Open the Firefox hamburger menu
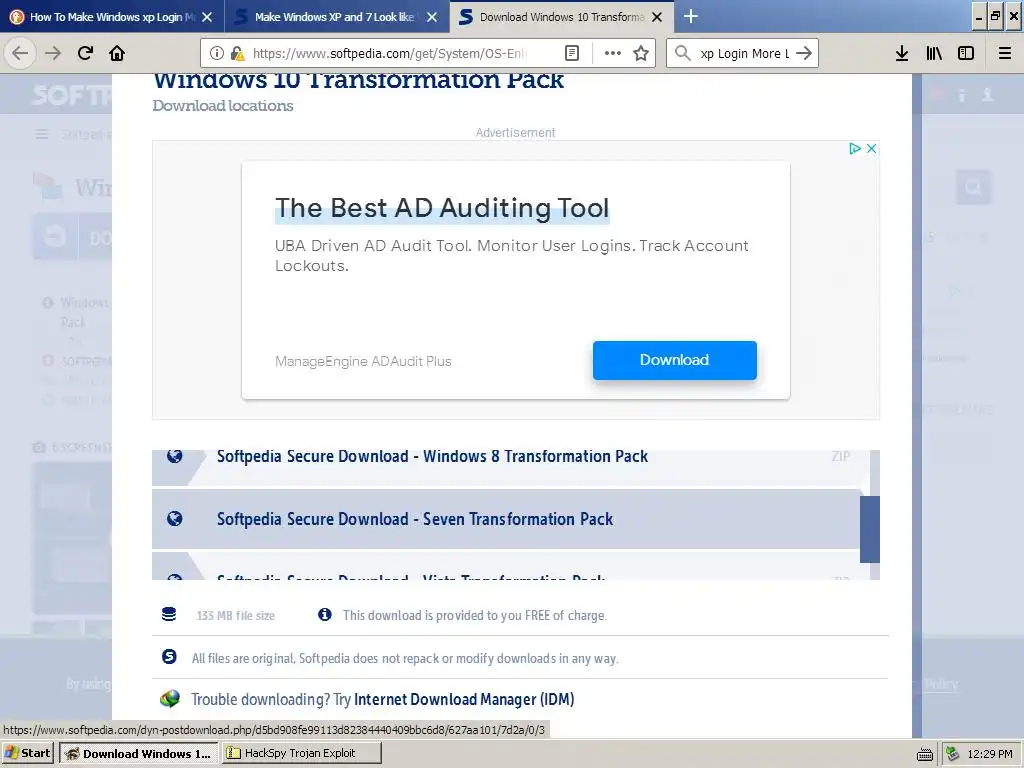This screenshot has height=768, width=1024. pos(1005,53)
